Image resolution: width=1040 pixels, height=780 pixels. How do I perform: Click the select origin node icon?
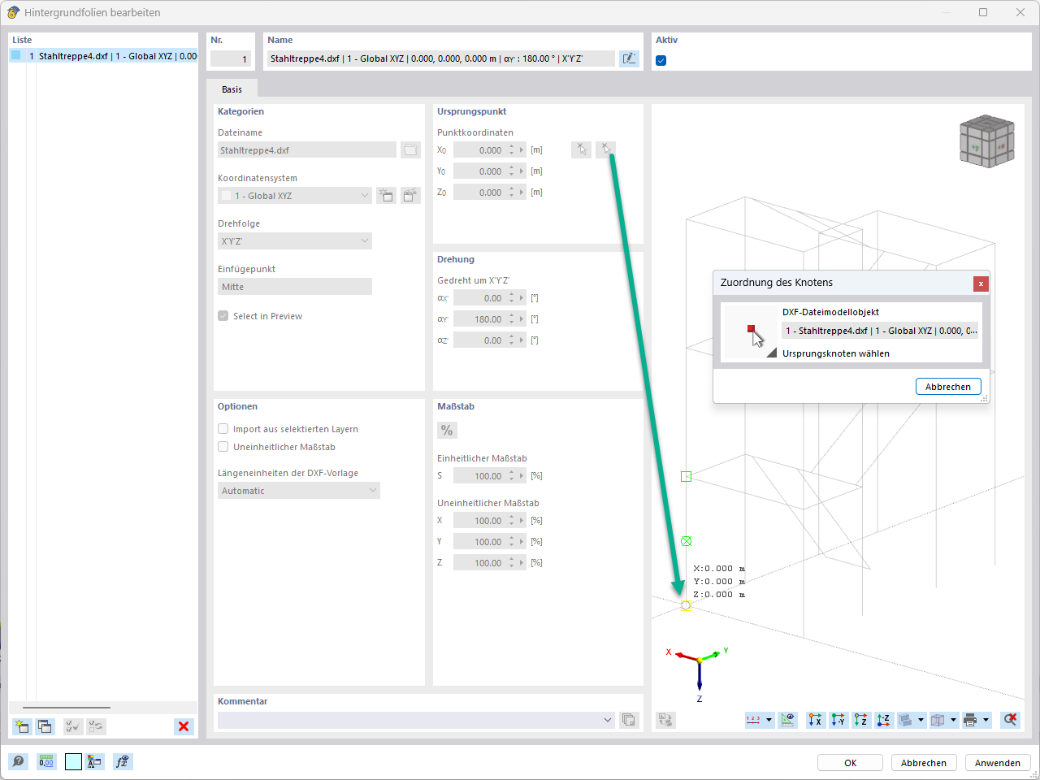606,149
